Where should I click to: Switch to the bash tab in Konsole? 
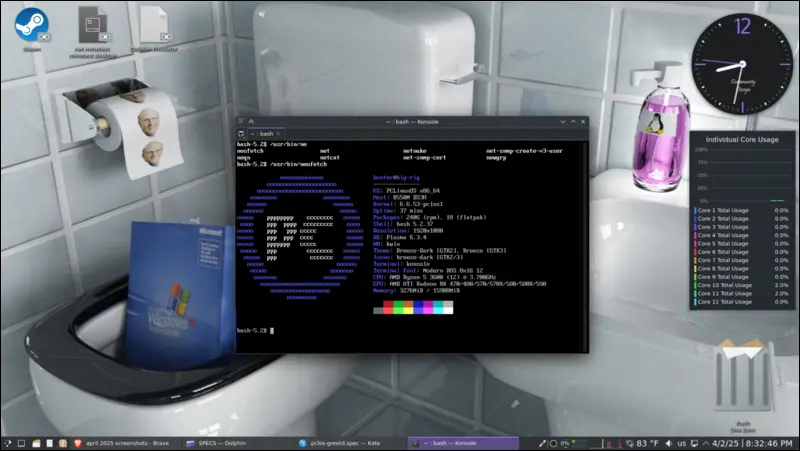pyautogui.click(x=266, y=134)
